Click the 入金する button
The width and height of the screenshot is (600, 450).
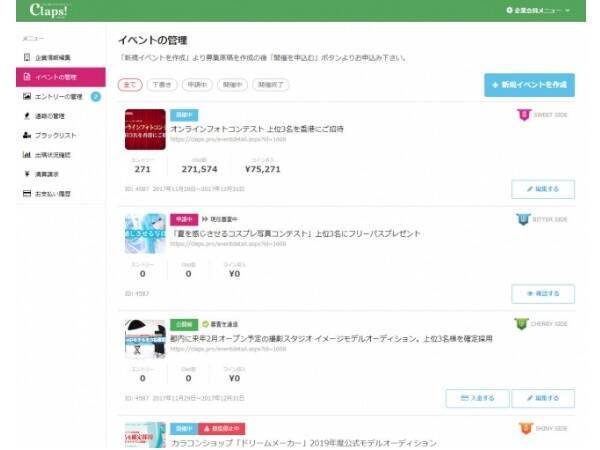tap(477, 398)
